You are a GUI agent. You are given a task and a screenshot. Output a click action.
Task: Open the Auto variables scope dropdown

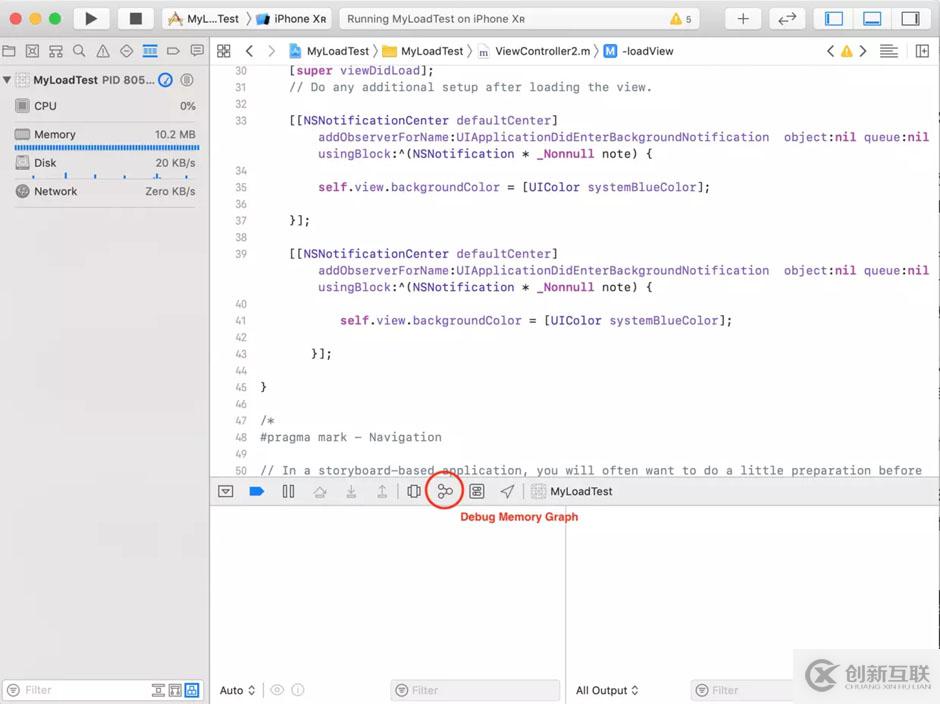click(237, 690)
